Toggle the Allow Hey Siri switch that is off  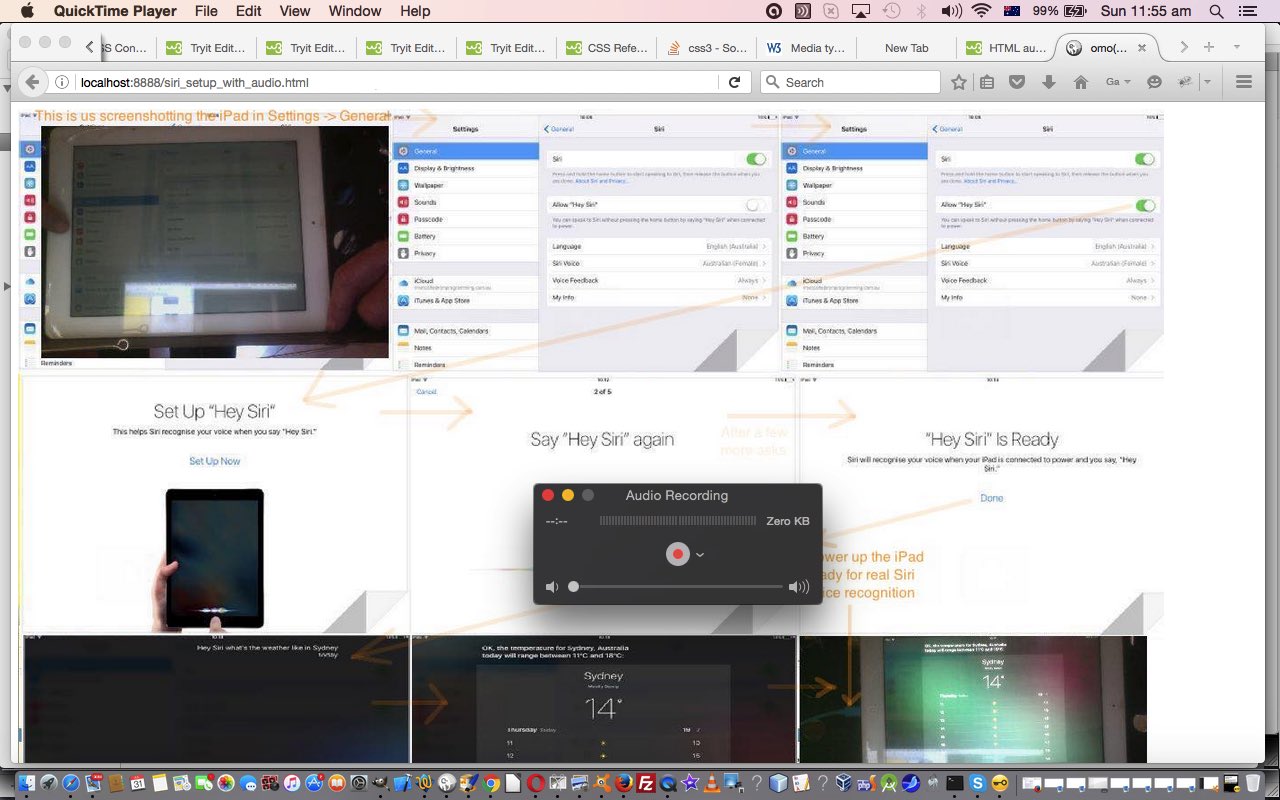tap(755, 204)
